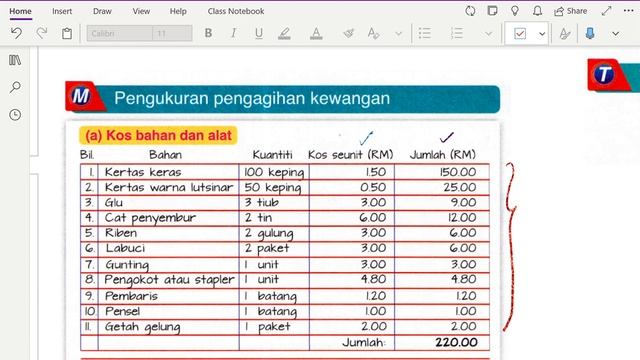640x360 pixels.
Task: Apply the text highlight color
Action: coord(284,33)
